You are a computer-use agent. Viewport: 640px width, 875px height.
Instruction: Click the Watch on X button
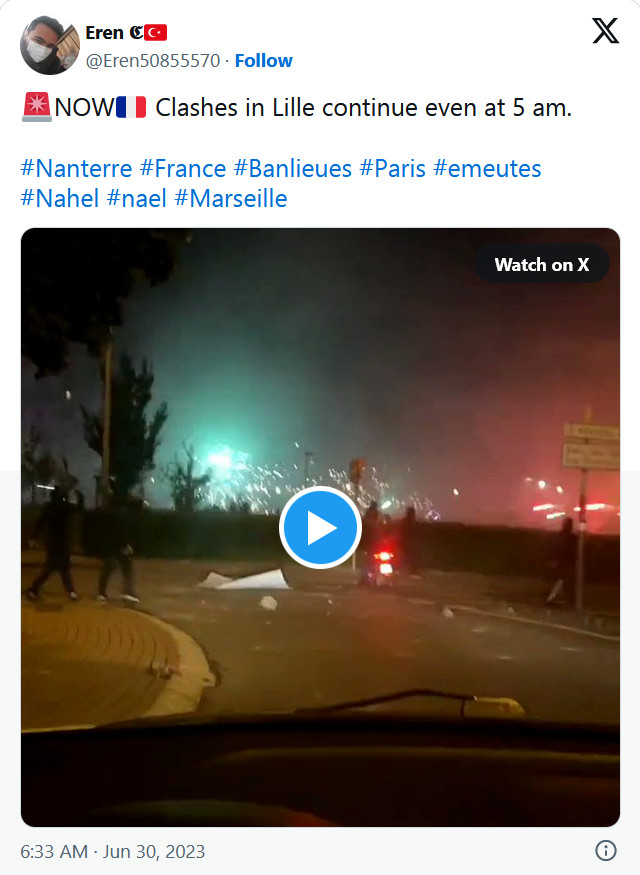click(542, 264)
